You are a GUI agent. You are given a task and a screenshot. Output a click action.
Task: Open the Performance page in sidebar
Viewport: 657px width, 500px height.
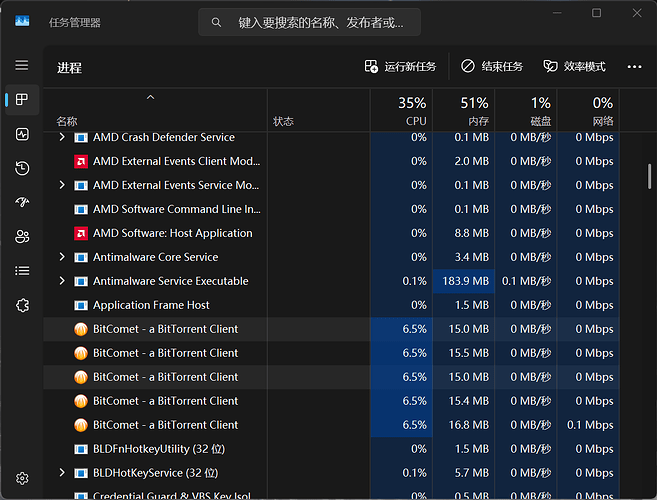22,134
